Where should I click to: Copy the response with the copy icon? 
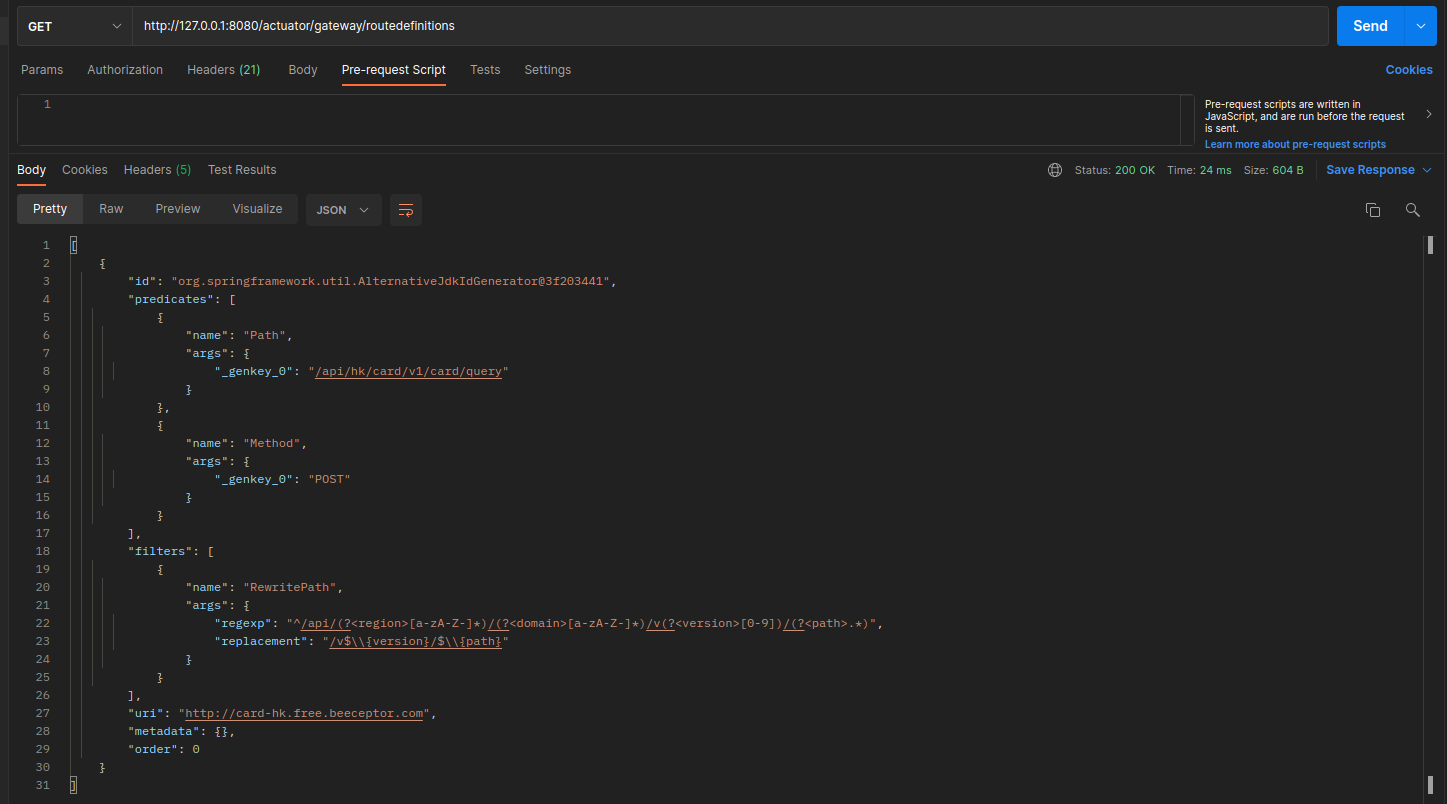tap(1373, 210)
